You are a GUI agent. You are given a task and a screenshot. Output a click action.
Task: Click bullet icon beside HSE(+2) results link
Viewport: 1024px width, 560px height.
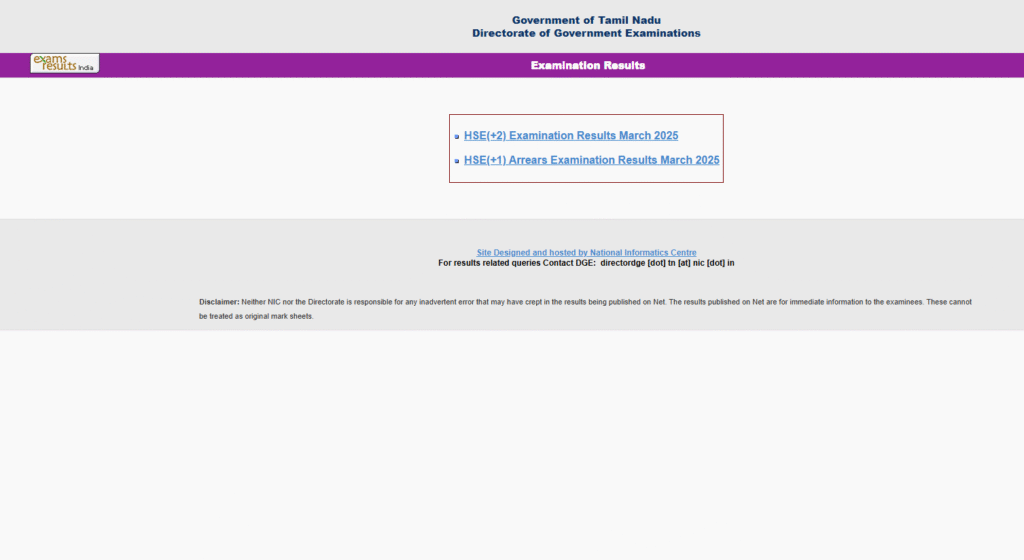(x=456, y=137)
